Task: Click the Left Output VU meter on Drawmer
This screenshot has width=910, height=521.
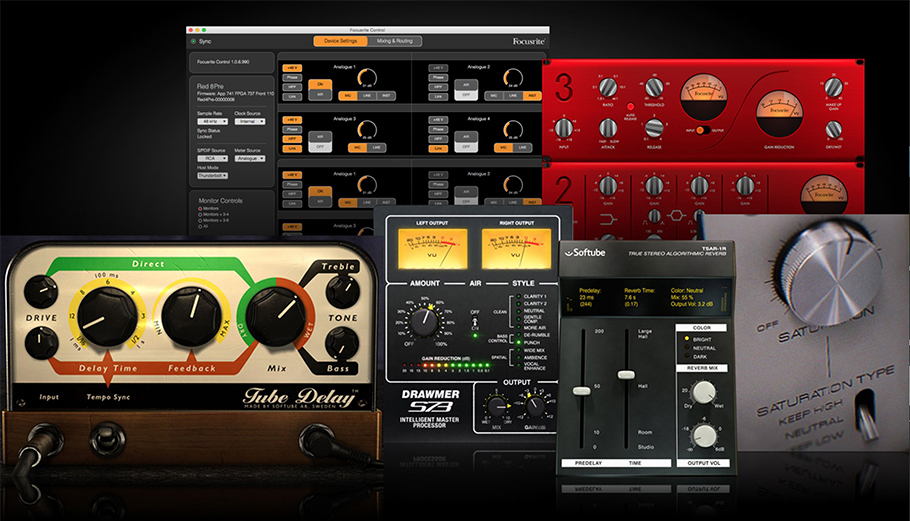Action: pos(432,248)
